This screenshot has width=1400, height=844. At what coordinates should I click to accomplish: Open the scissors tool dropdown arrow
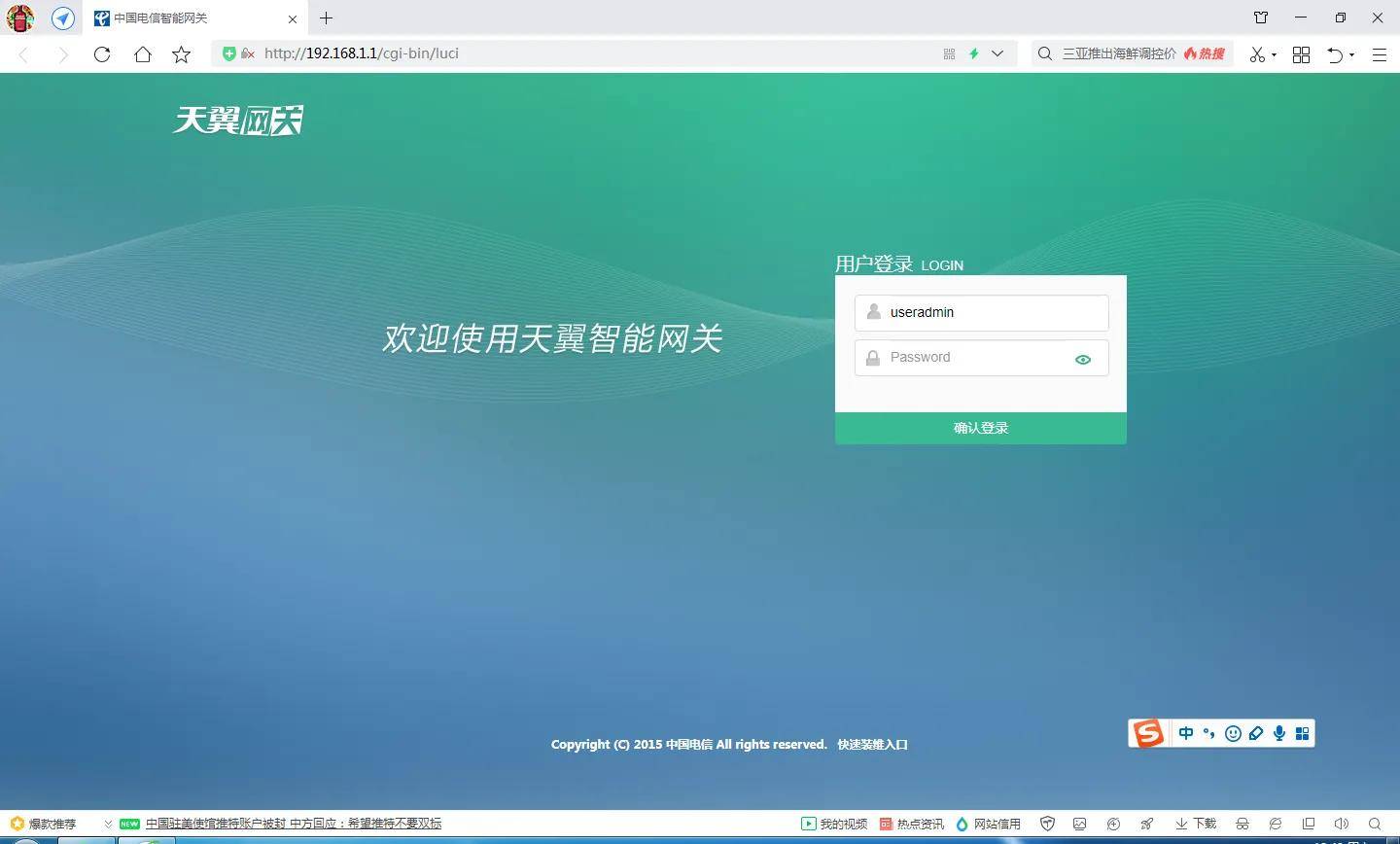(x=1275, y=55)
